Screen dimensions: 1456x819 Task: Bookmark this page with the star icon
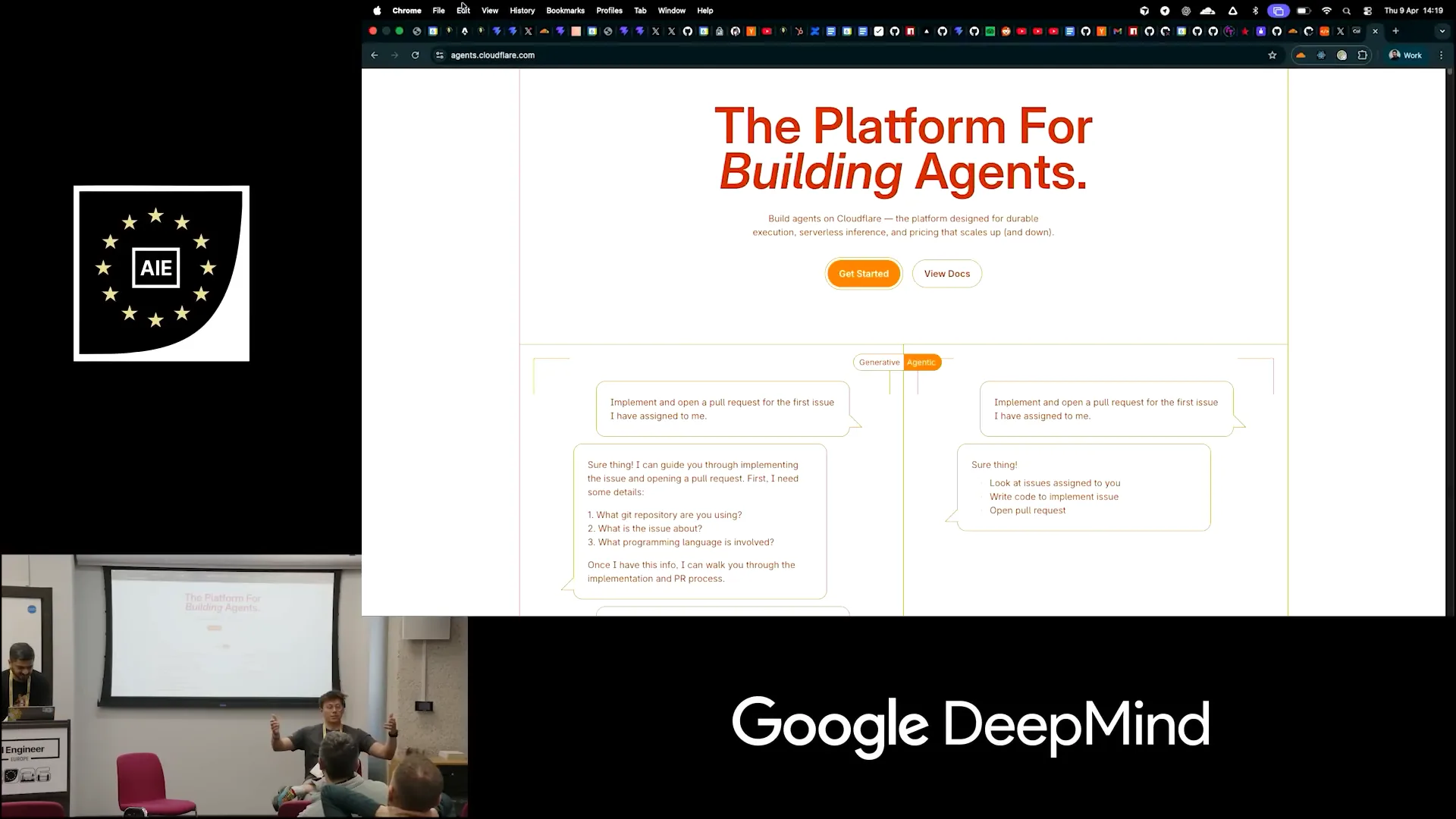[1272, 55]
